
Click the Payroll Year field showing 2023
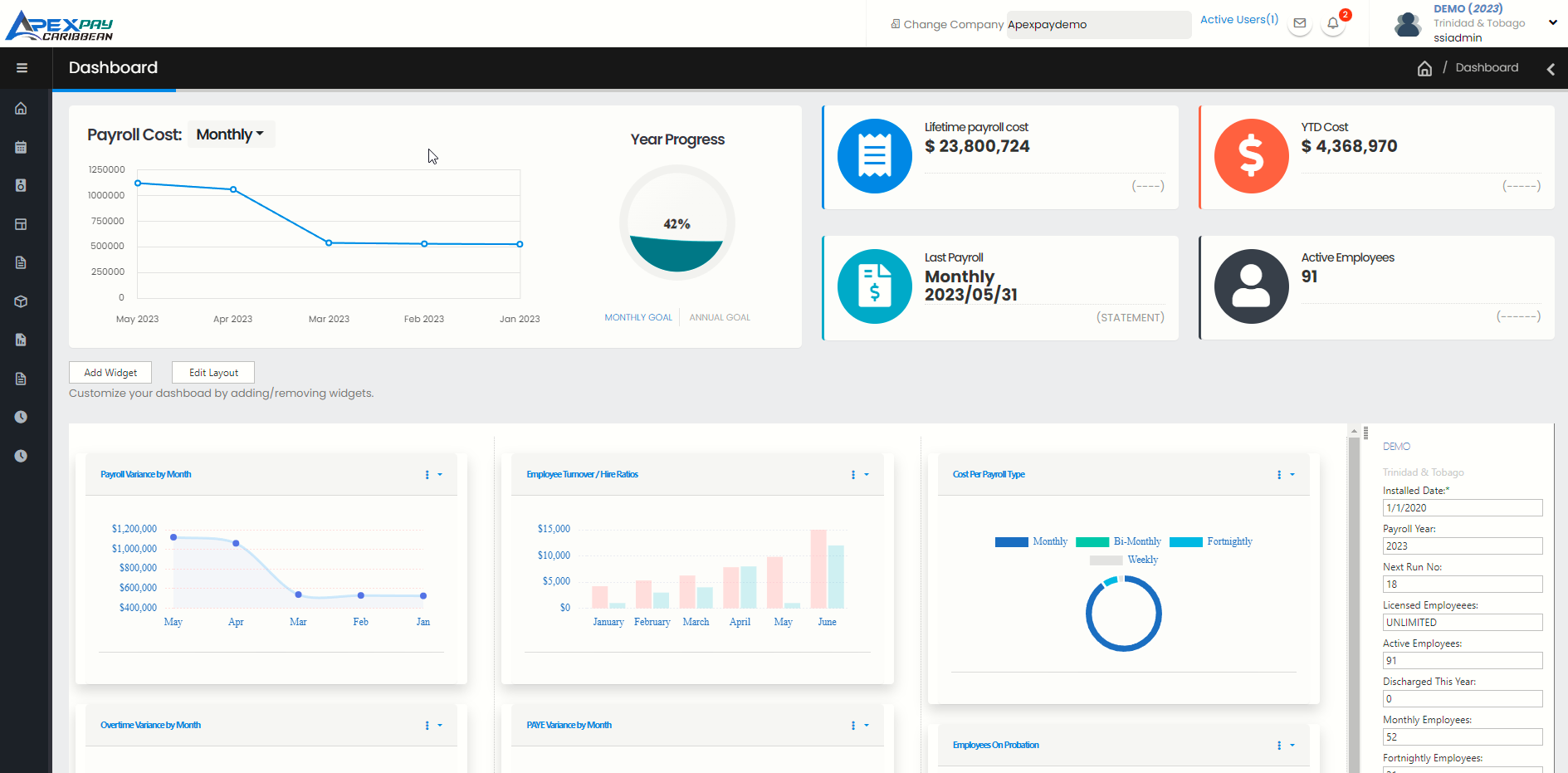1463,546
